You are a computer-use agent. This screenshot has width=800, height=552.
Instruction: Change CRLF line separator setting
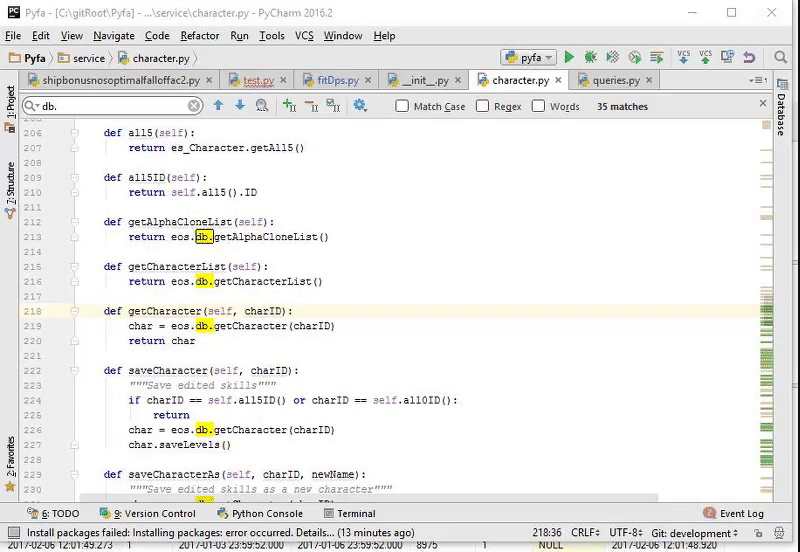click(x=585, y=533)
